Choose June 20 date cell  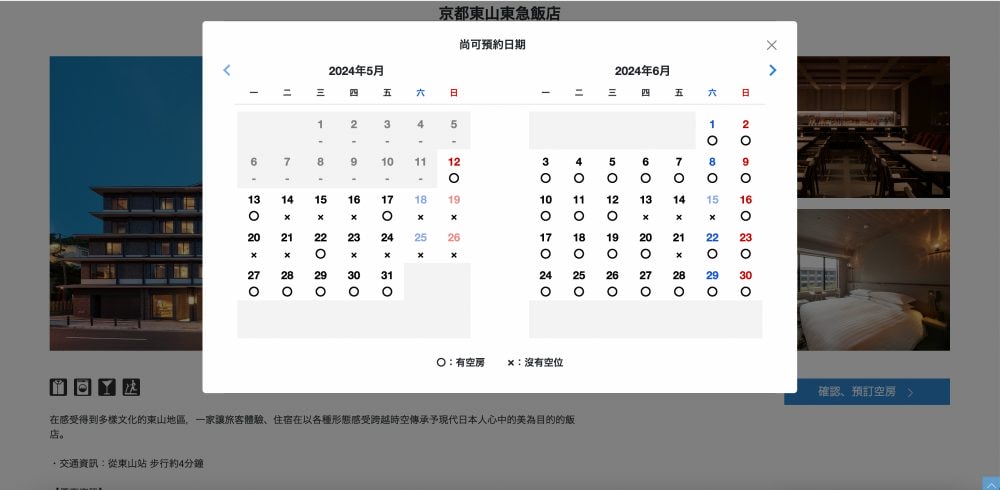point(645,244)
